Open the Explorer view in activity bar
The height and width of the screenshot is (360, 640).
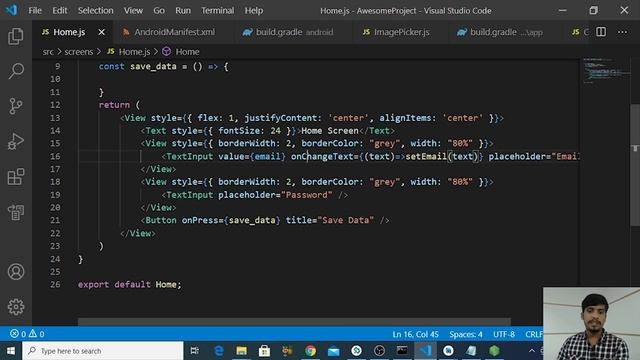16,36
